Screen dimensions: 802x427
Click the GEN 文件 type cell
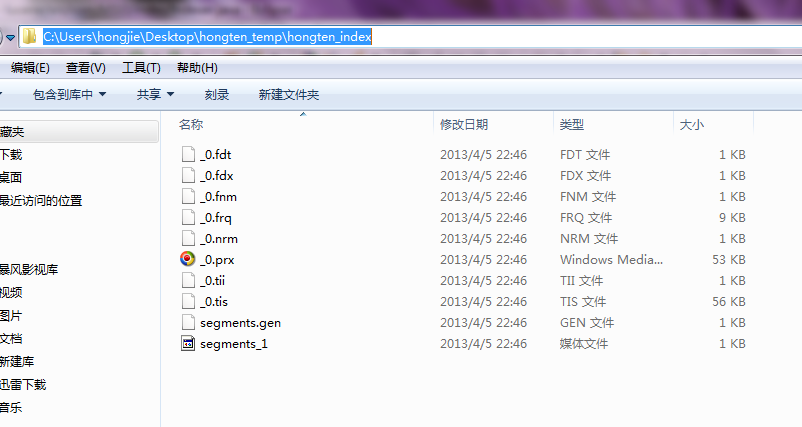[x=587, y=322]
